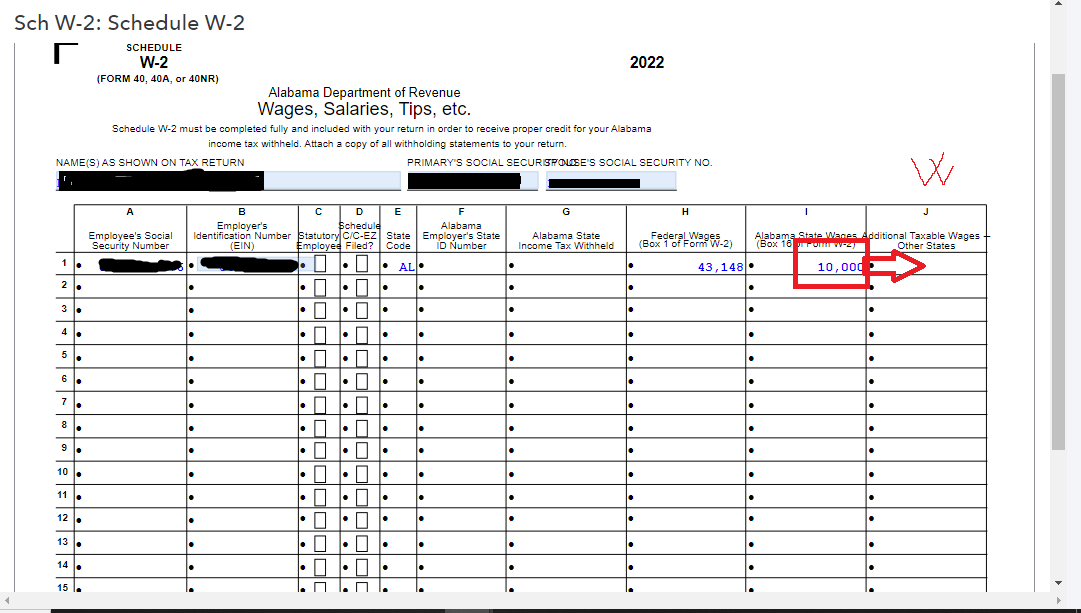
Task: Select the Primary's Social Security No. field
Action: point(470,180)
